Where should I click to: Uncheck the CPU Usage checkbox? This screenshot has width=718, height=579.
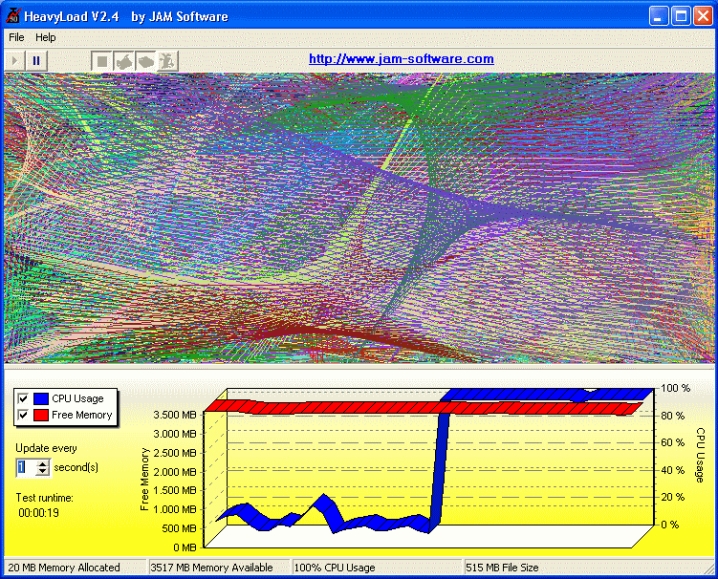click(x=23, y=399)
